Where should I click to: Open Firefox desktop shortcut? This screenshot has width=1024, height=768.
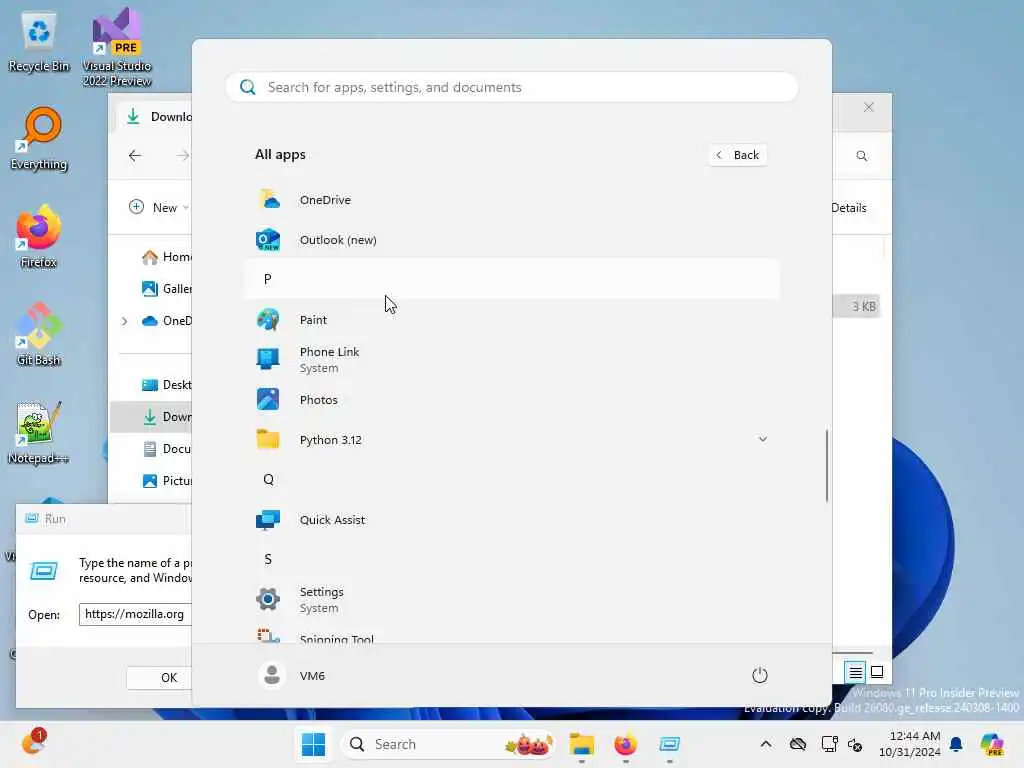point(39,237)
